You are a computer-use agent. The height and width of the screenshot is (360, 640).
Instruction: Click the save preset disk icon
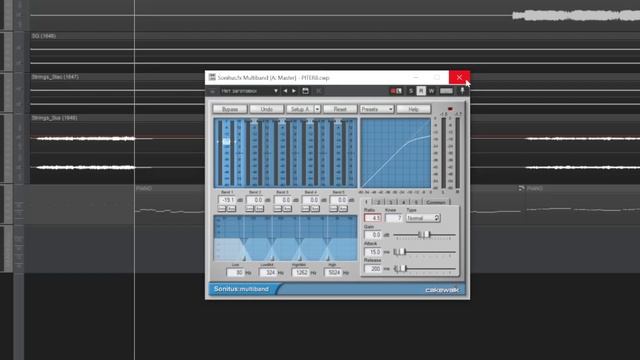[x=305, y=91]
